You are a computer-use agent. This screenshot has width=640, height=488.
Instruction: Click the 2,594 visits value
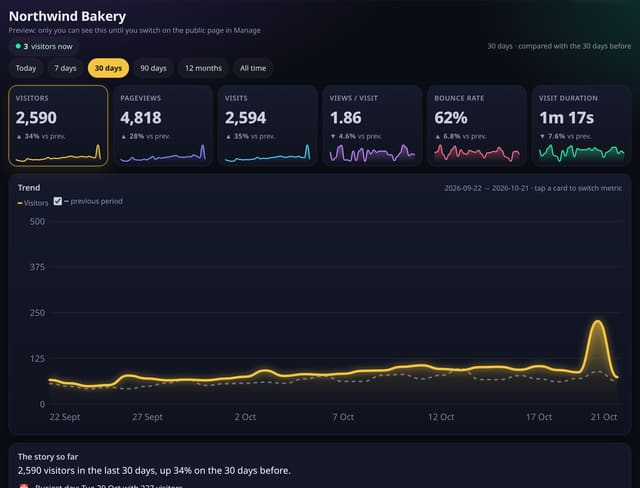pos(245,118)
